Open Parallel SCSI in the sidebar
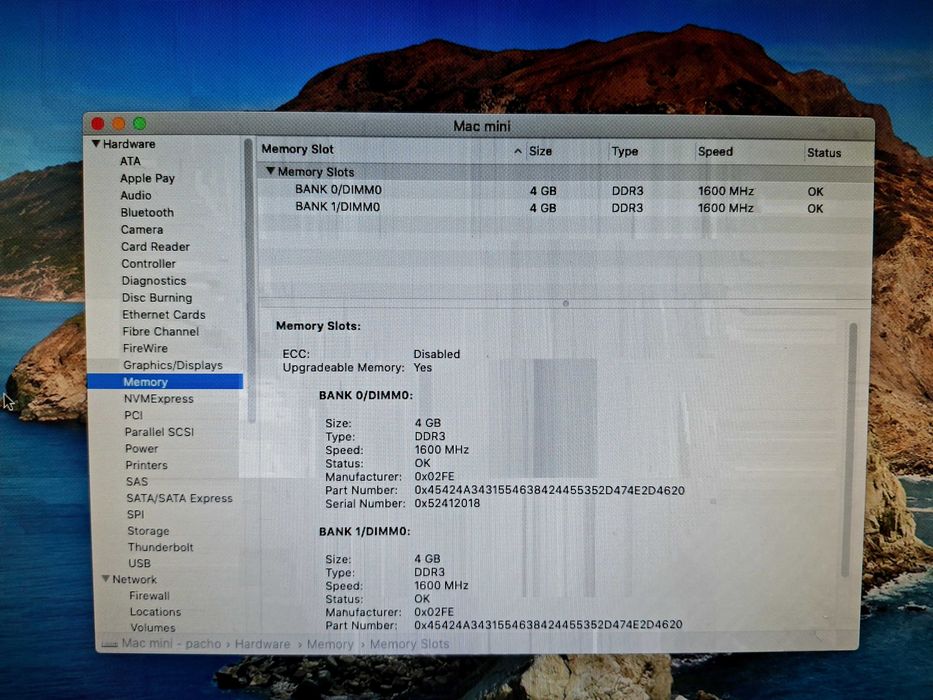The image size is (933, 700). [159, 432]
